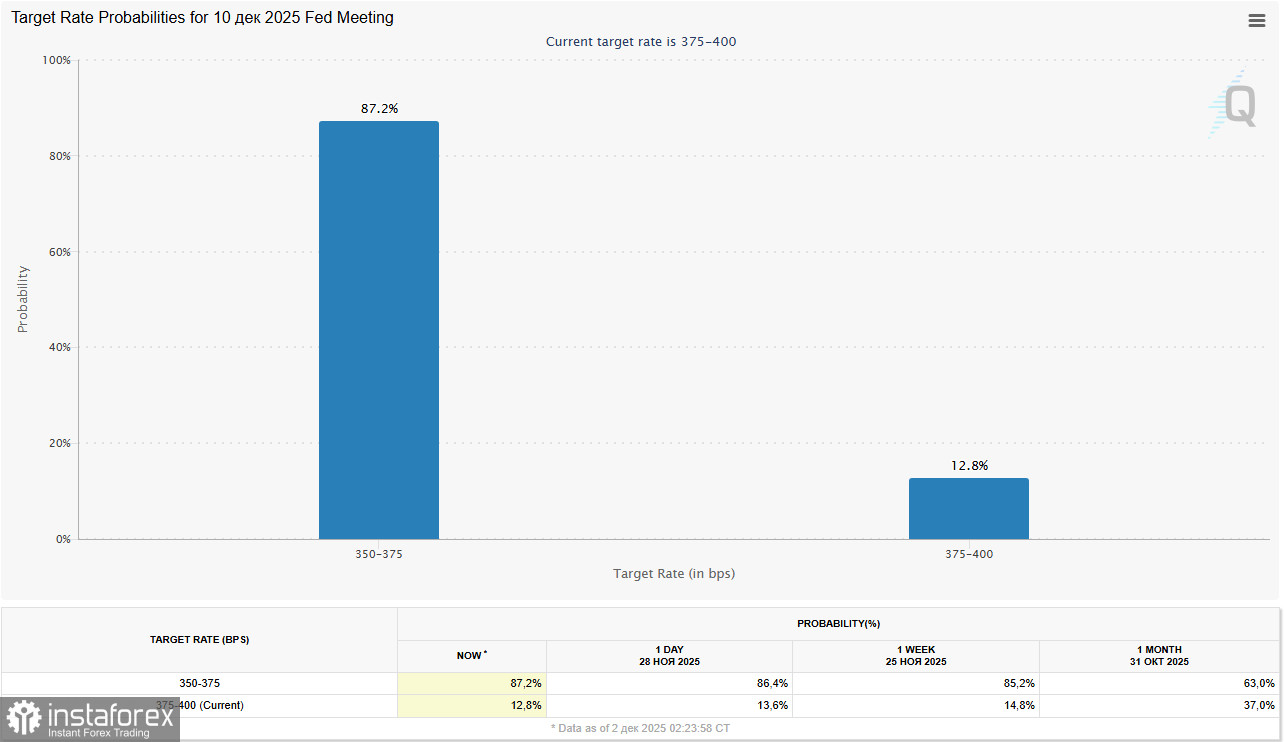Select the 87.2% data label above bar

coord(379,108)
